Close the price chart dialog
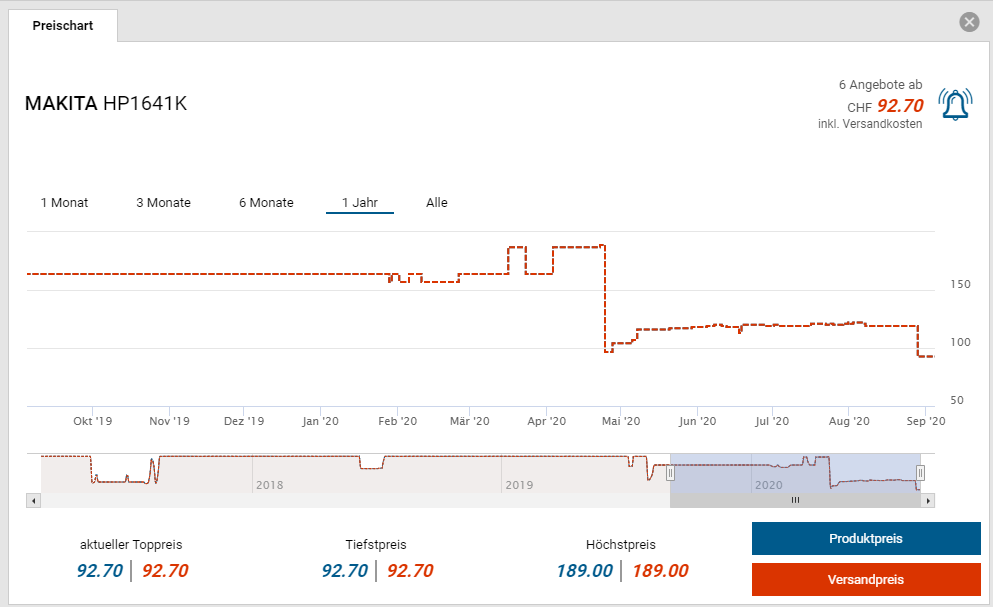The width and height of the screenshot is (993, 607). pyautogui.click(x=969, y=22)
